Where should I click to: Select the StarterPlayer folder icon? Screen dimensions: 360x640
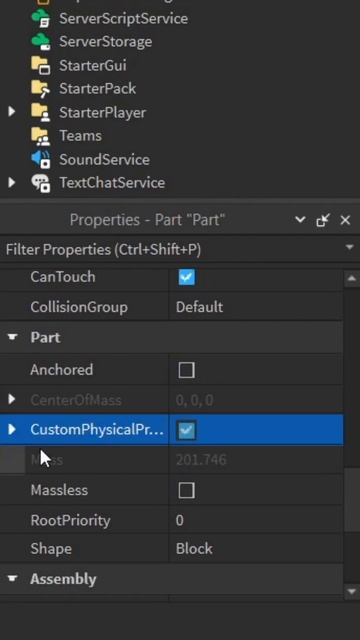pos(41,112)
